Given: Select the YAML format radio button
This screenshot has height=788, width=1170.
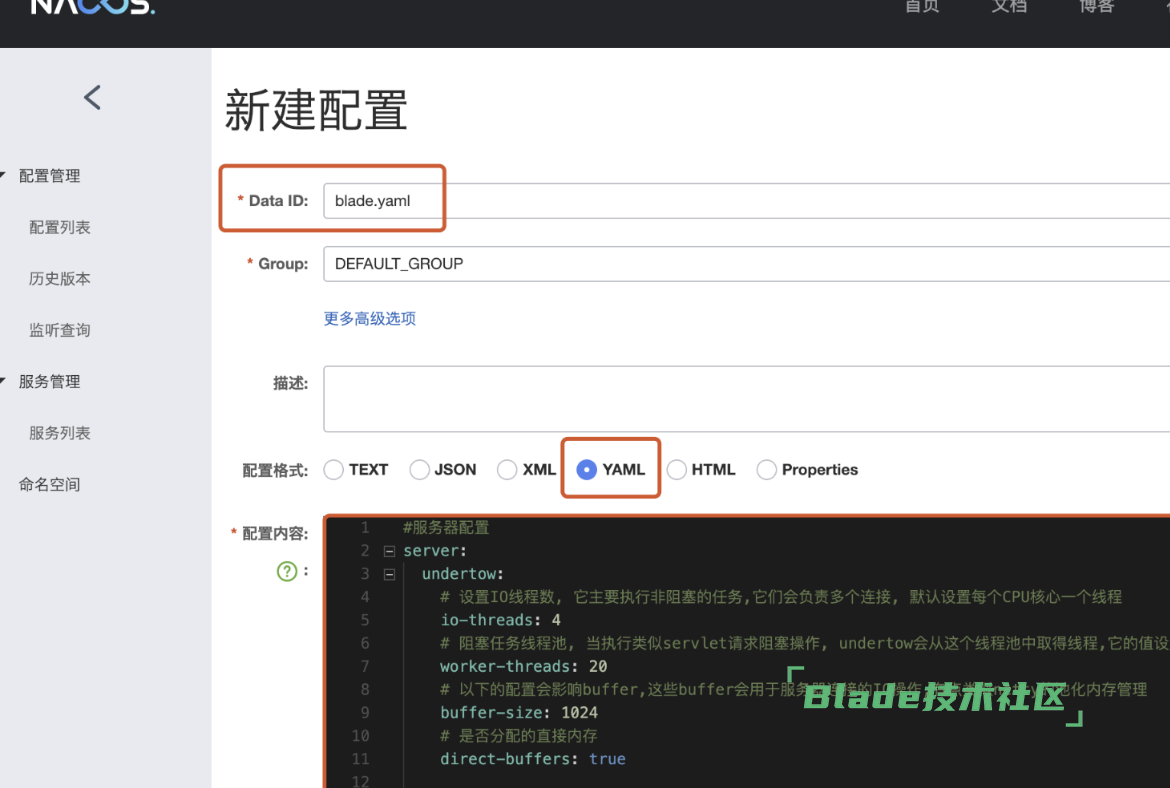Looking at the screenshot, I should [x=587, y=470].
